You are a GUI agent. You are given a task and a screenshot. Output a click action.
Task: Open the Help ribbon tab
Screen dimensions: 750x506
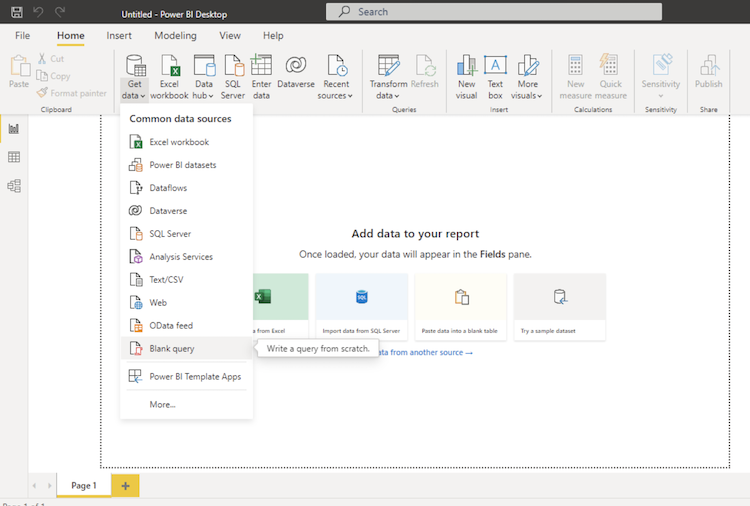point(273,35)
